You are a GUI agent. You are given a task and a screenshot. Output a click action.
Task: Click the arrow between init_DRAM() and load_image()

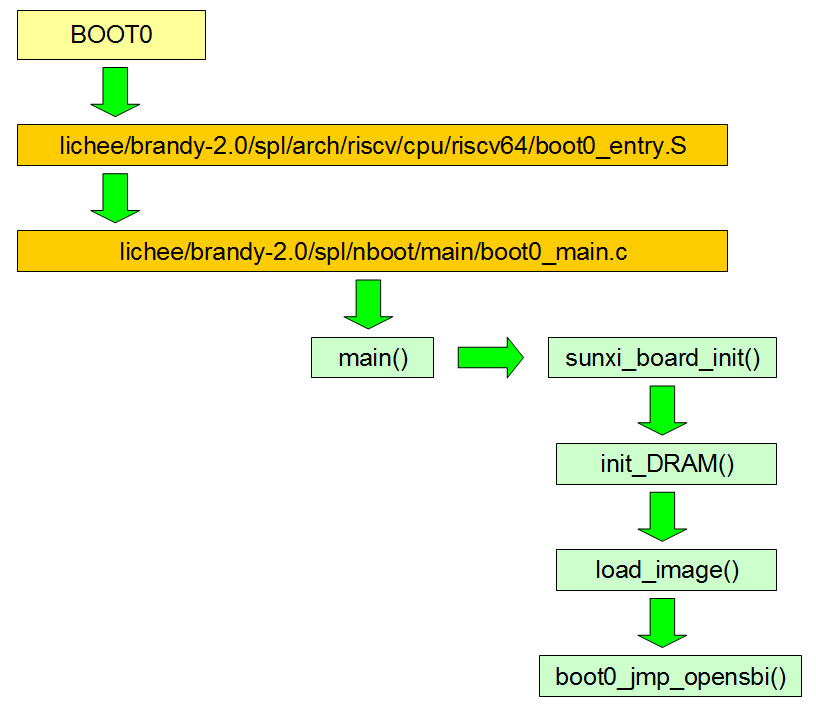pos(662,516)
